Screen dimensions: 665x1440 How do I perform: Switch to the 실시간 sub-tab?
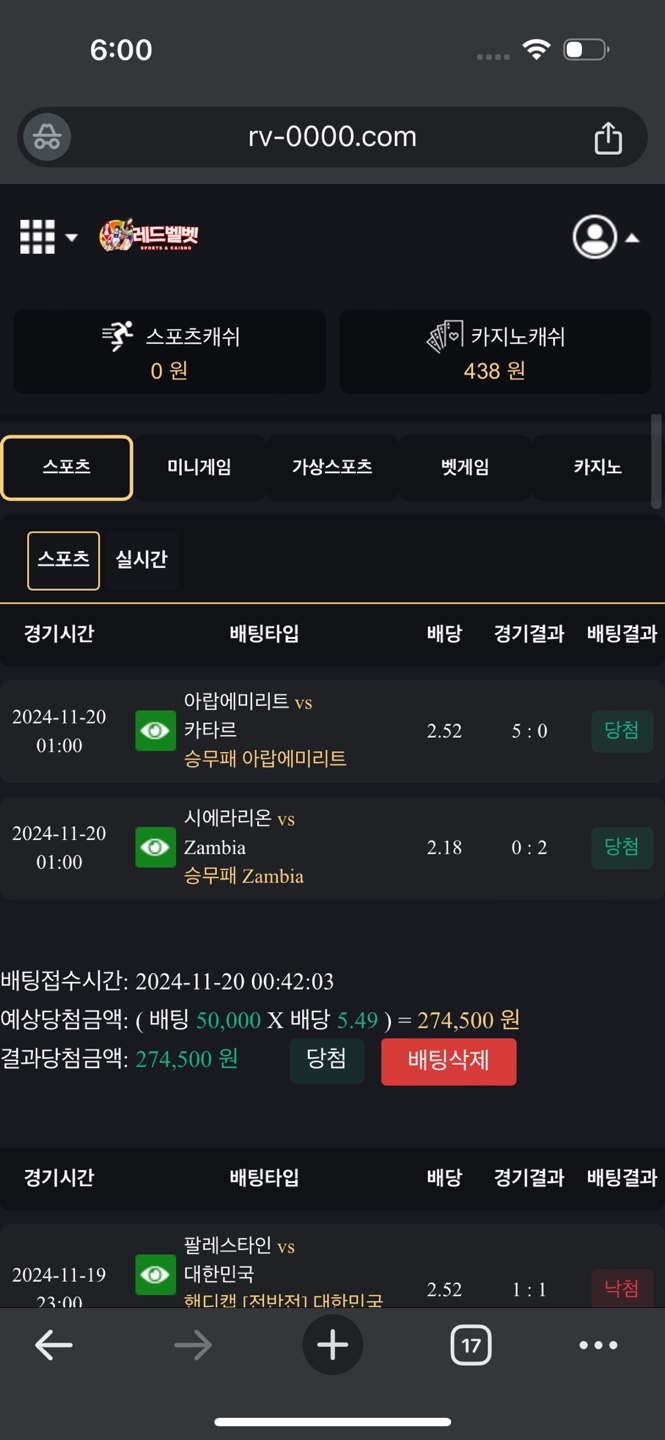point(141,560)
